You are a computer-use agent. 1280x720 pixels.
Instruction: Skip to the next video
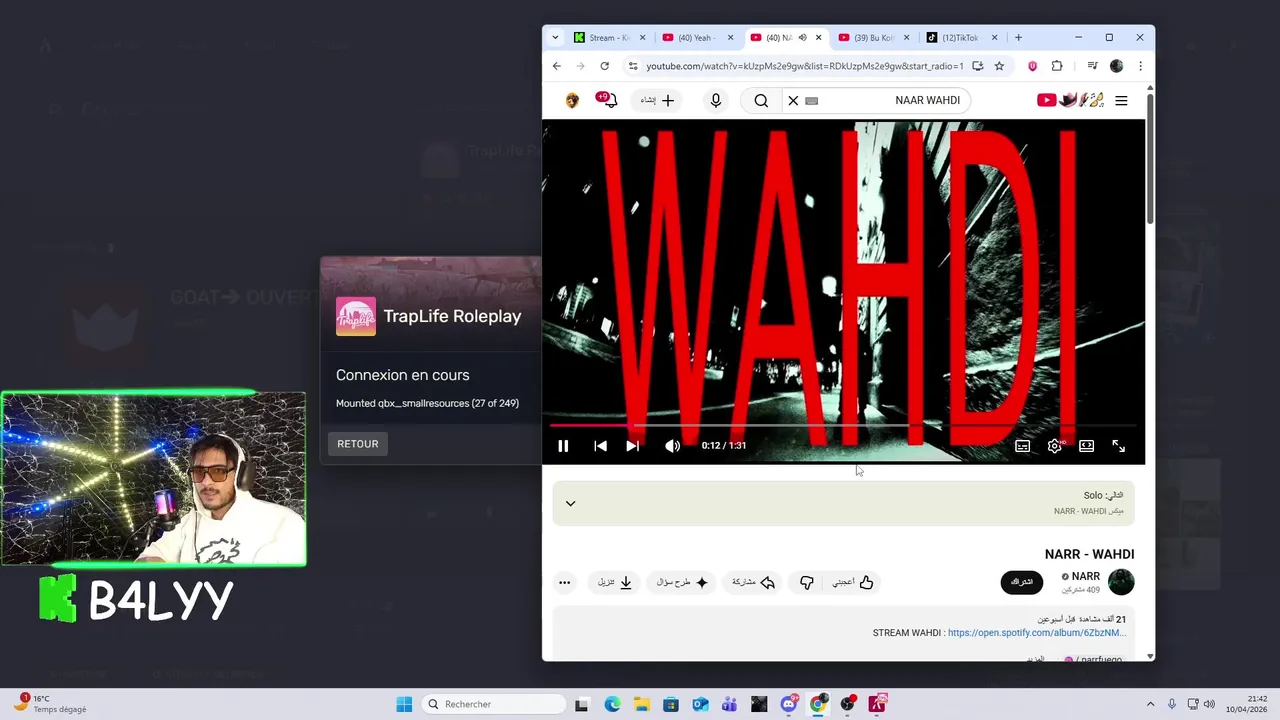(632, 446)
